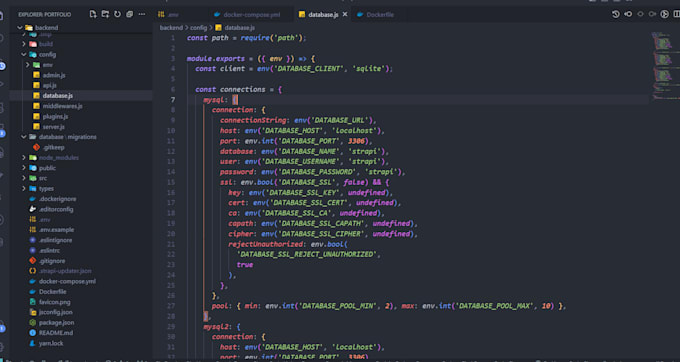680x362 pixels.
Task: Click the 'EXPLORER: PORTFOLIO' panel title
Action: (44, 14)
